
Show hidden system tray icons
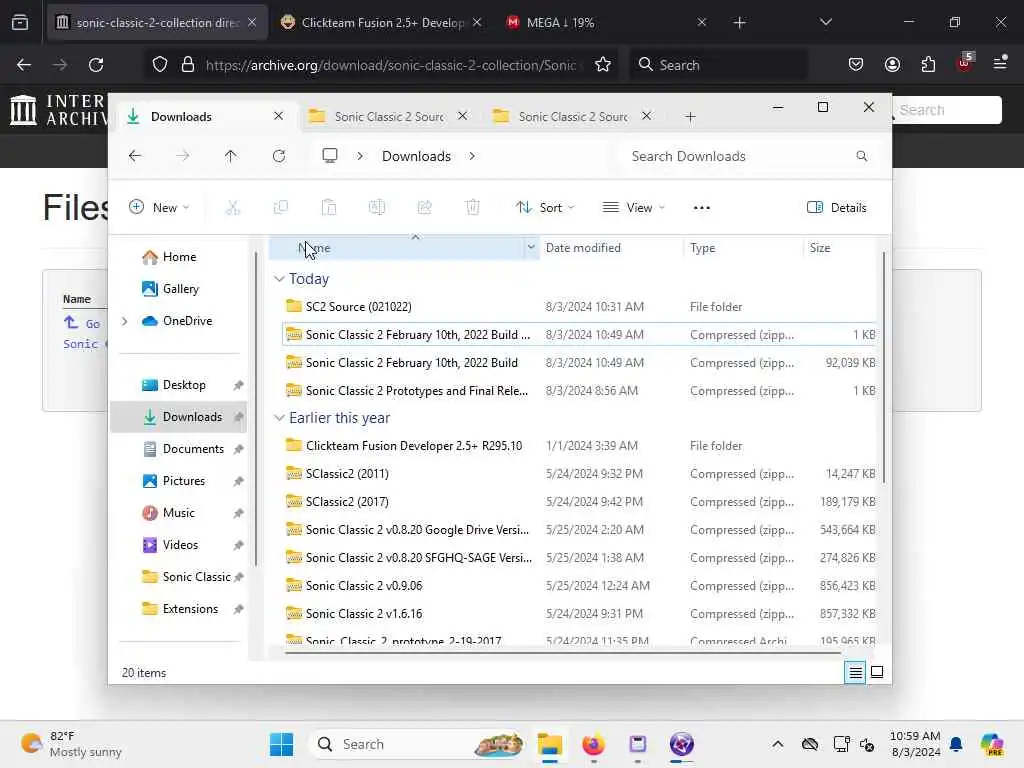(x=777, y=744)
